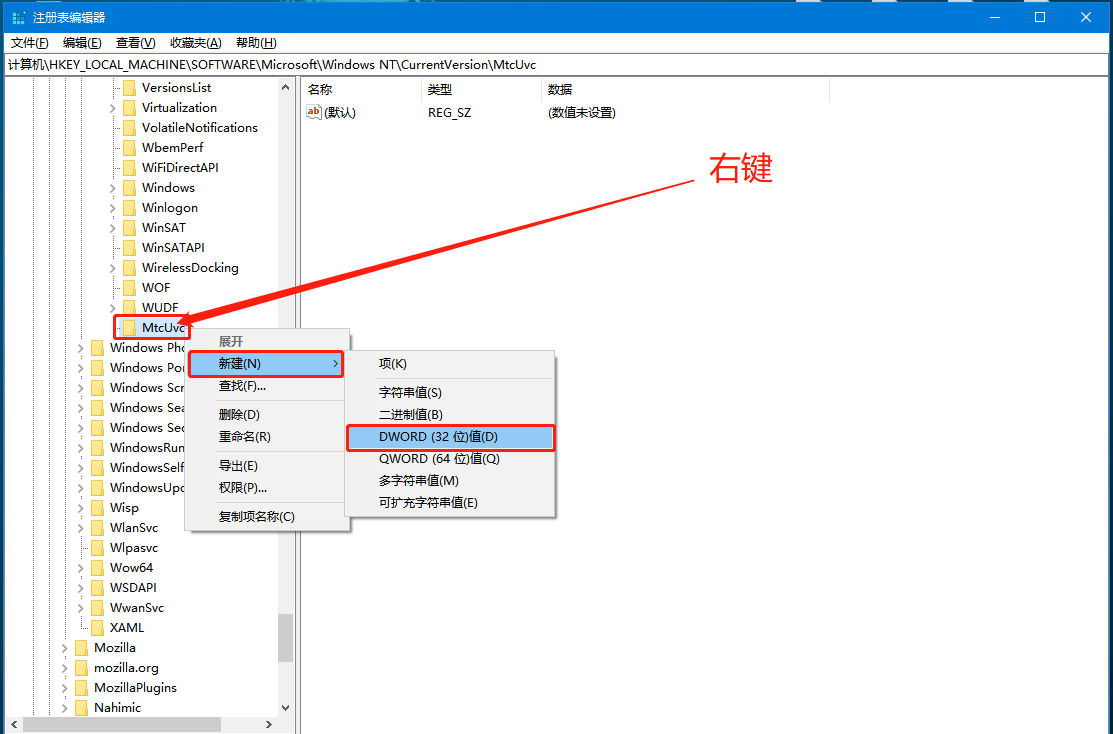Viewport: 1113px width, 734px height.
Task: Select the WwanSvc folder icon
Action: pos(97,607)
